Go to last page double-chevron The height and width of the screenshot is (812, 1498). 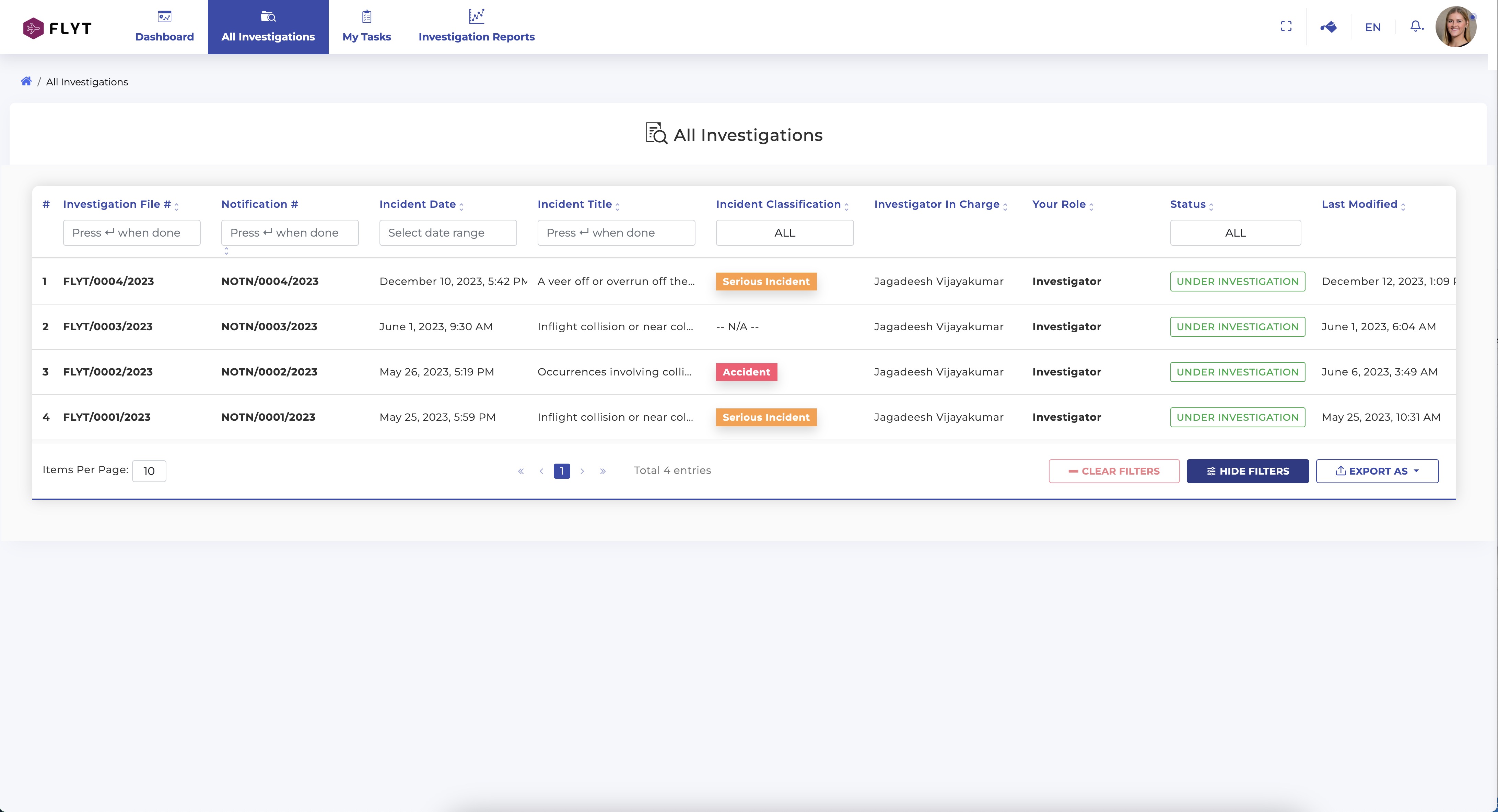coord(603,471)
